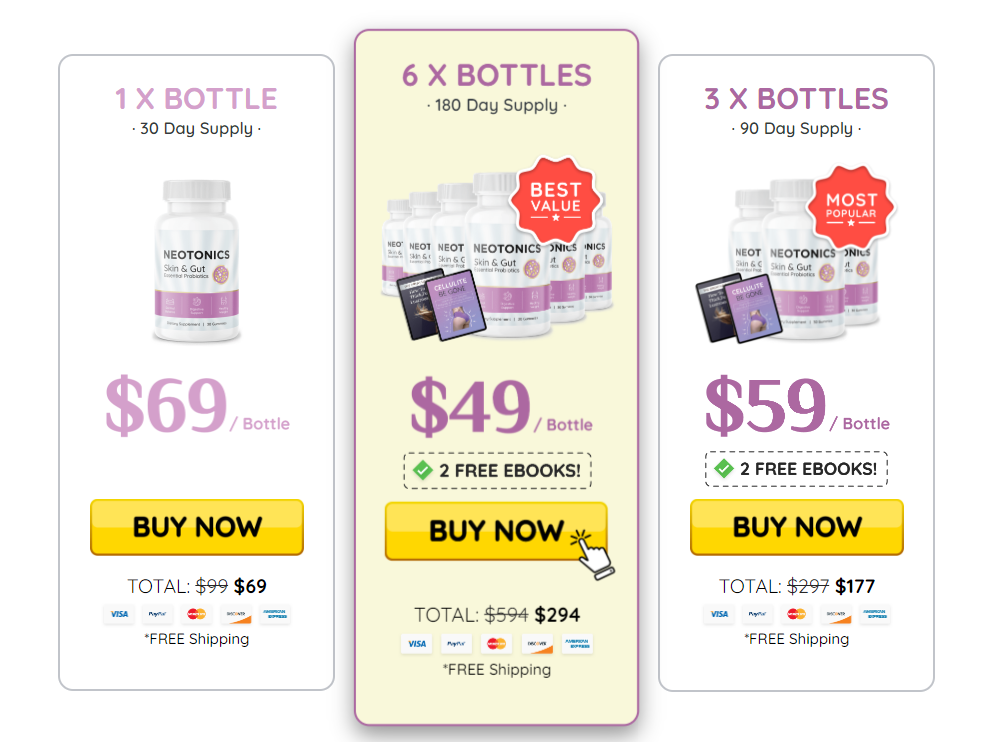This screenshot has width=991, height=742.
Task: Click the Best Value red badge
Action: (555, 200)
